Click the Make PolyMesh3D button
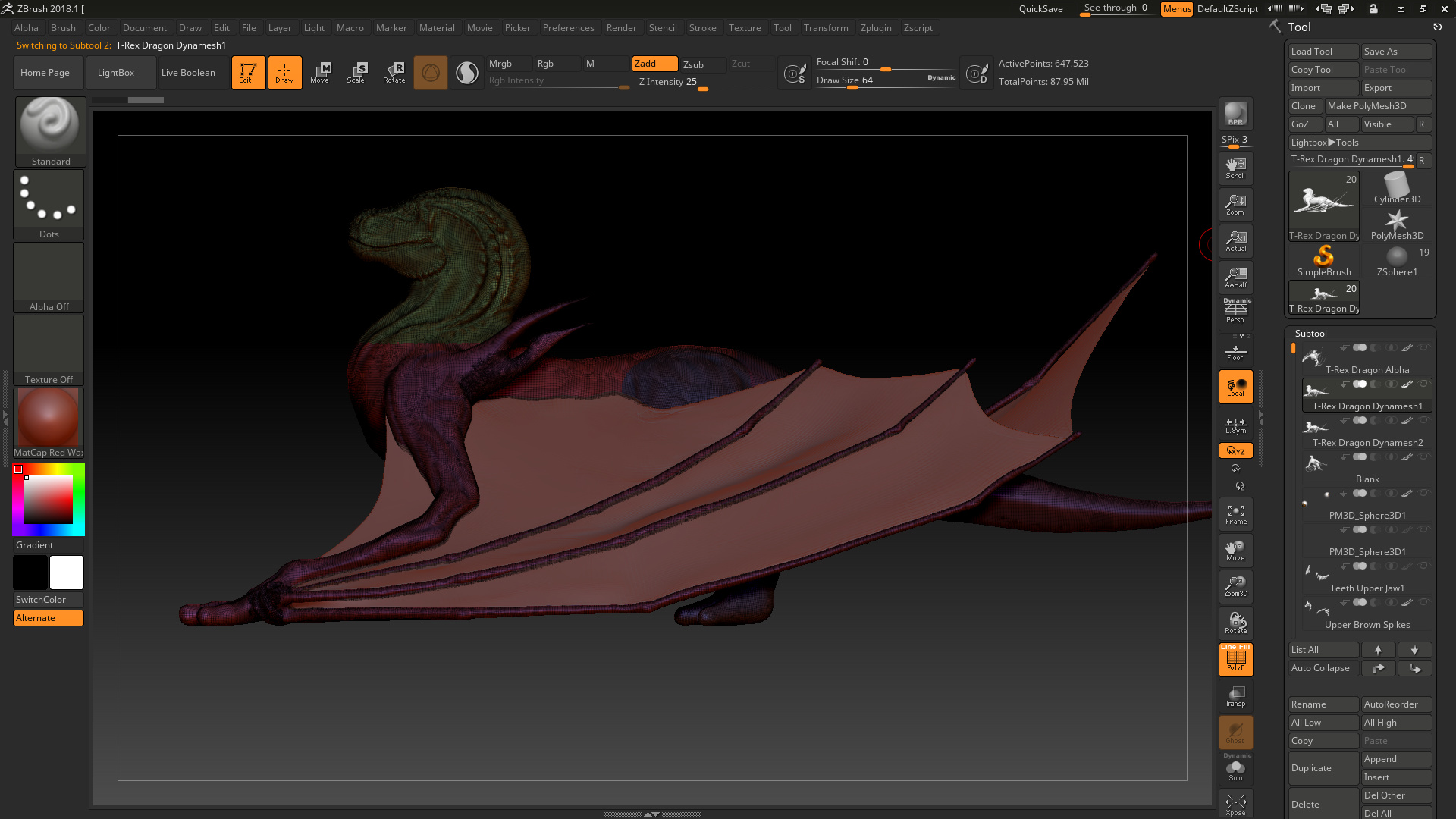This screenshot has height=819, width=1456. pyautogui.click(x=1377, y=106)
